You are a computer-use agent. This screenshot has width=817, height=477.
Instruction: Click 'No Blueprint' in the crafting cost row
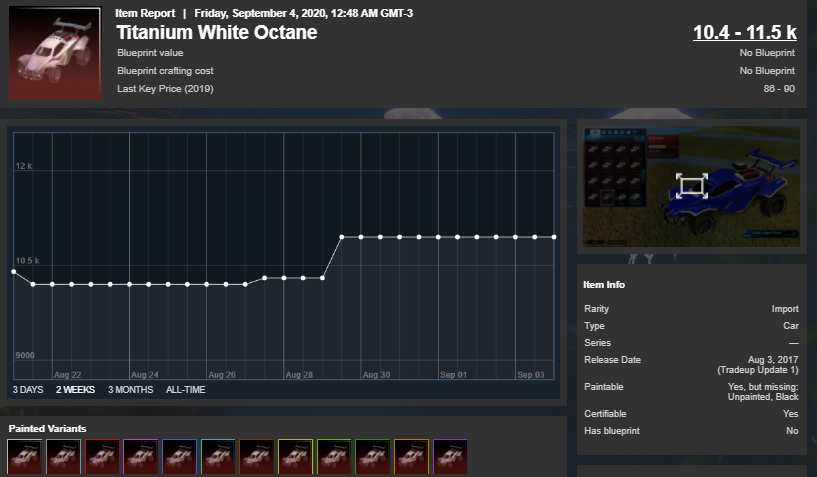click(767, 70)
